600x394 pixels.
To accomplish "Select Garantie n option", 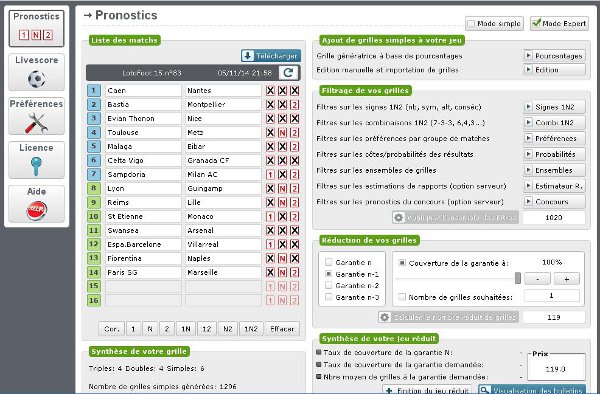I will click(x=328, y=262).
